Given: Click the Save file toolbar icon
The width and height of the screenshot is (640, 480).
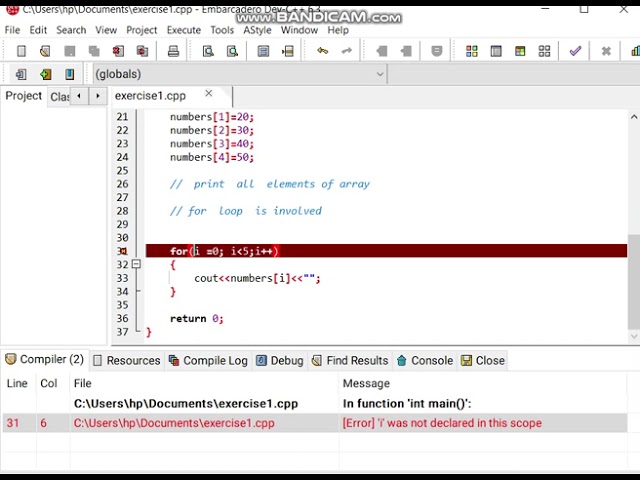Looking at the screenshot, I should click(70, 51).
